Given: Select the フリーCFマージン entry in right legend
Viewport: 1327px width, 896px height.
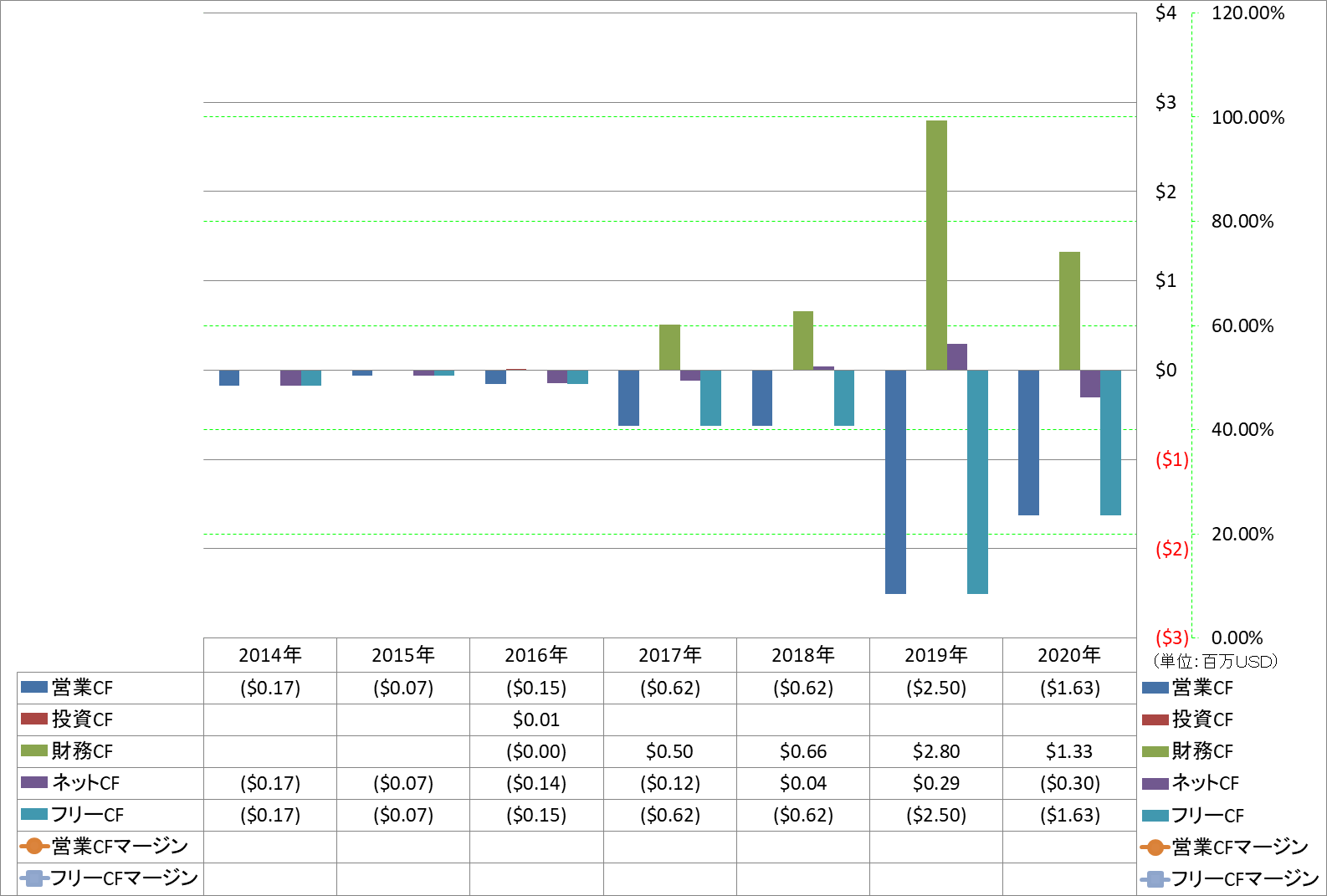Looking at the screenshot, I should tap(1230, 878).
